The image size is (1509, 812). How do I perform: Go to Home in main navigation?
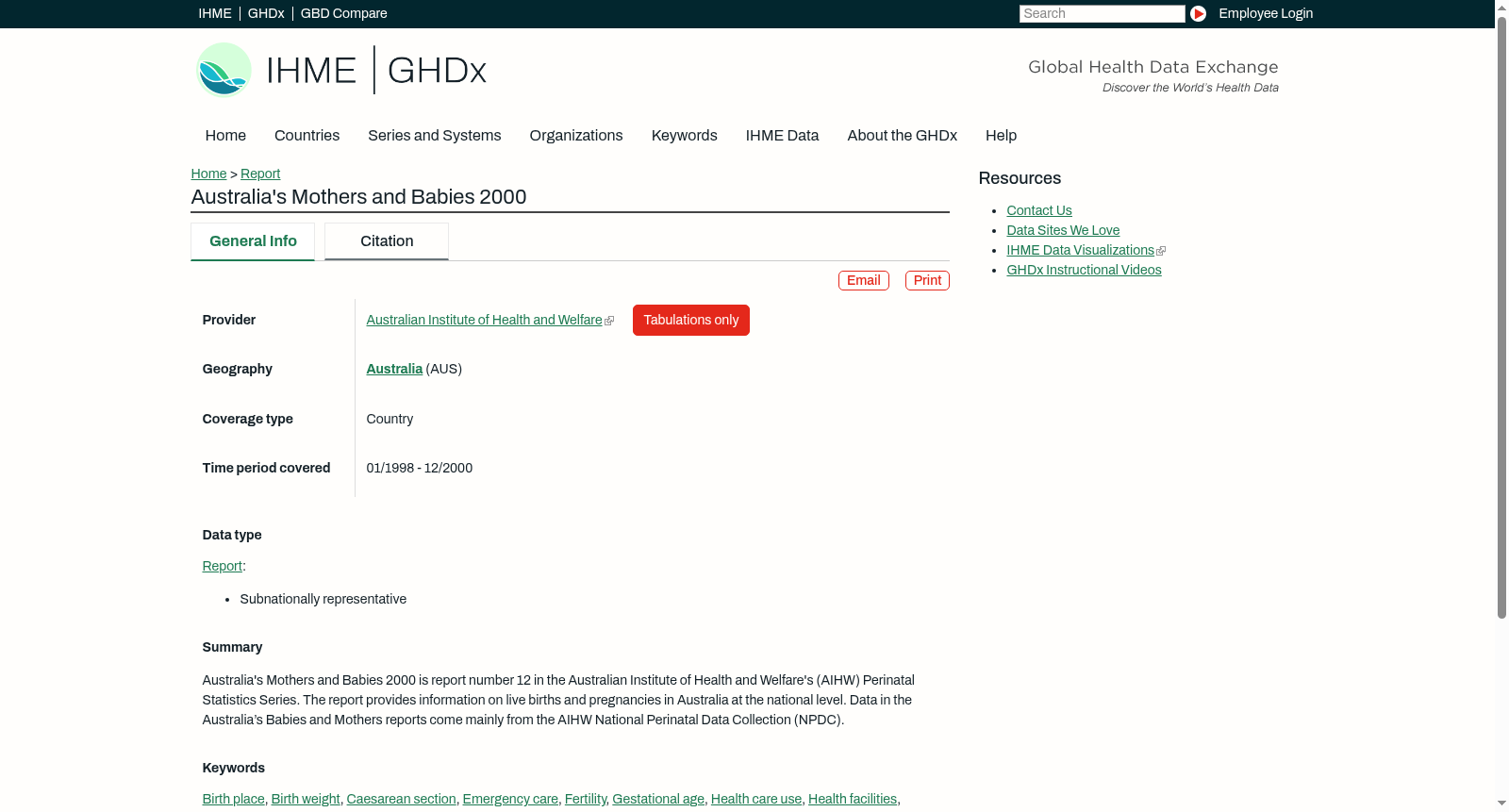pos(225,136)
